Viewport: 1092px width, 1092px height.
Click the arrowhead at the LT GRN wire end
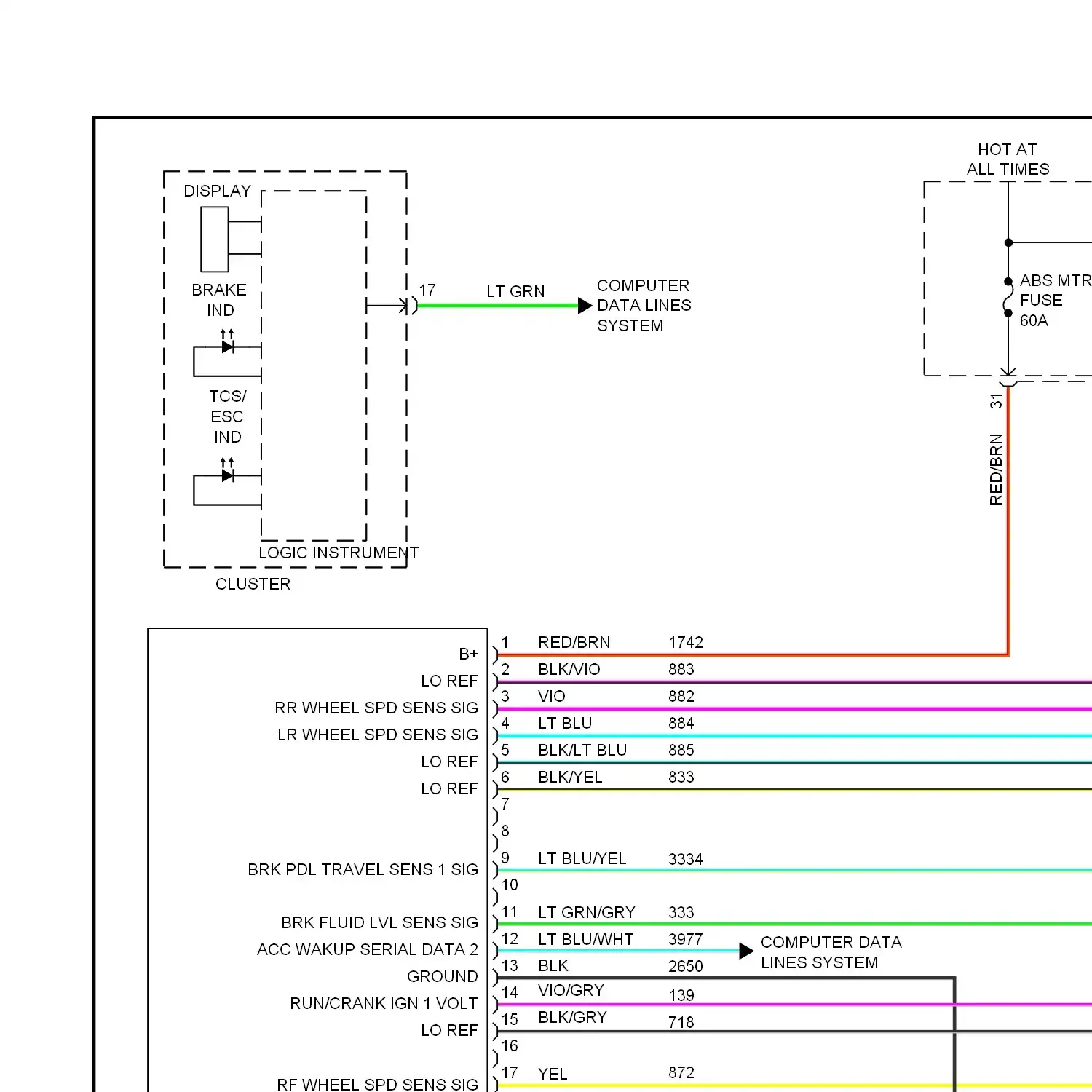[585, 306]
